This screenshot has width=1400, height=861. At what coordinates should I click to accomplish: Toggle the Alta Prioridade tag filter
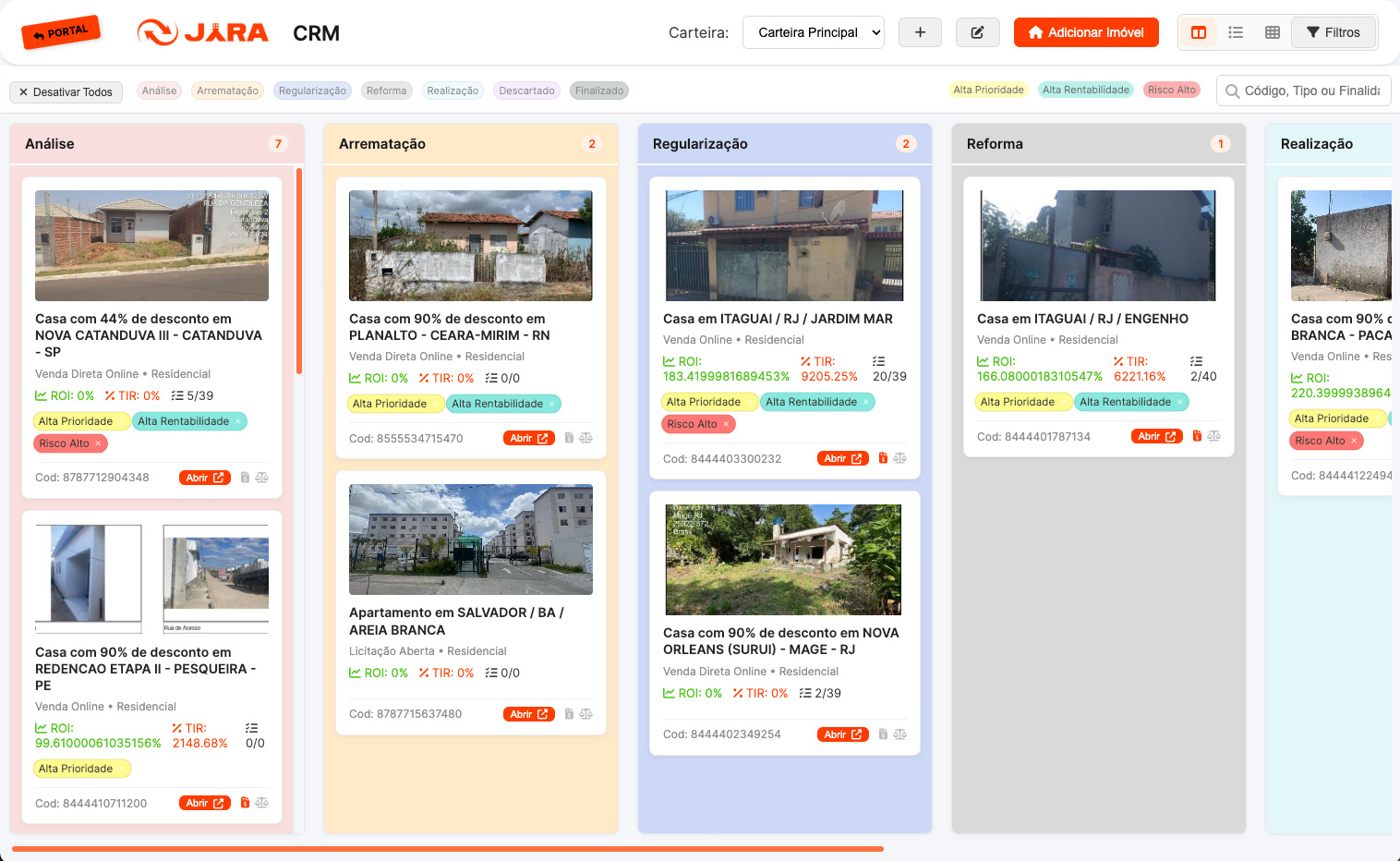[988, 90]
